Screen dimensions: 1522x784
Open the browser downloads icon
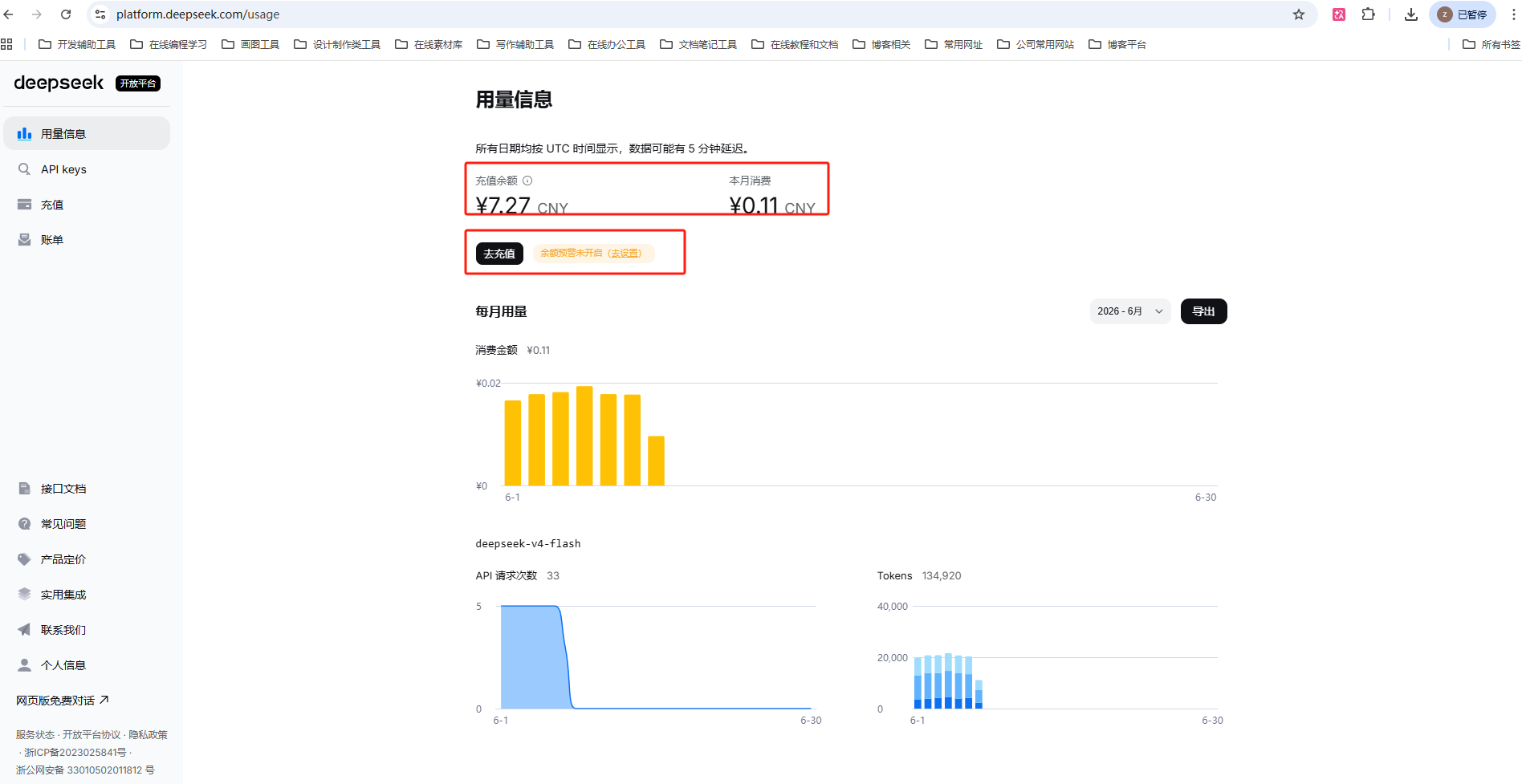click(x=1411, y=14)
